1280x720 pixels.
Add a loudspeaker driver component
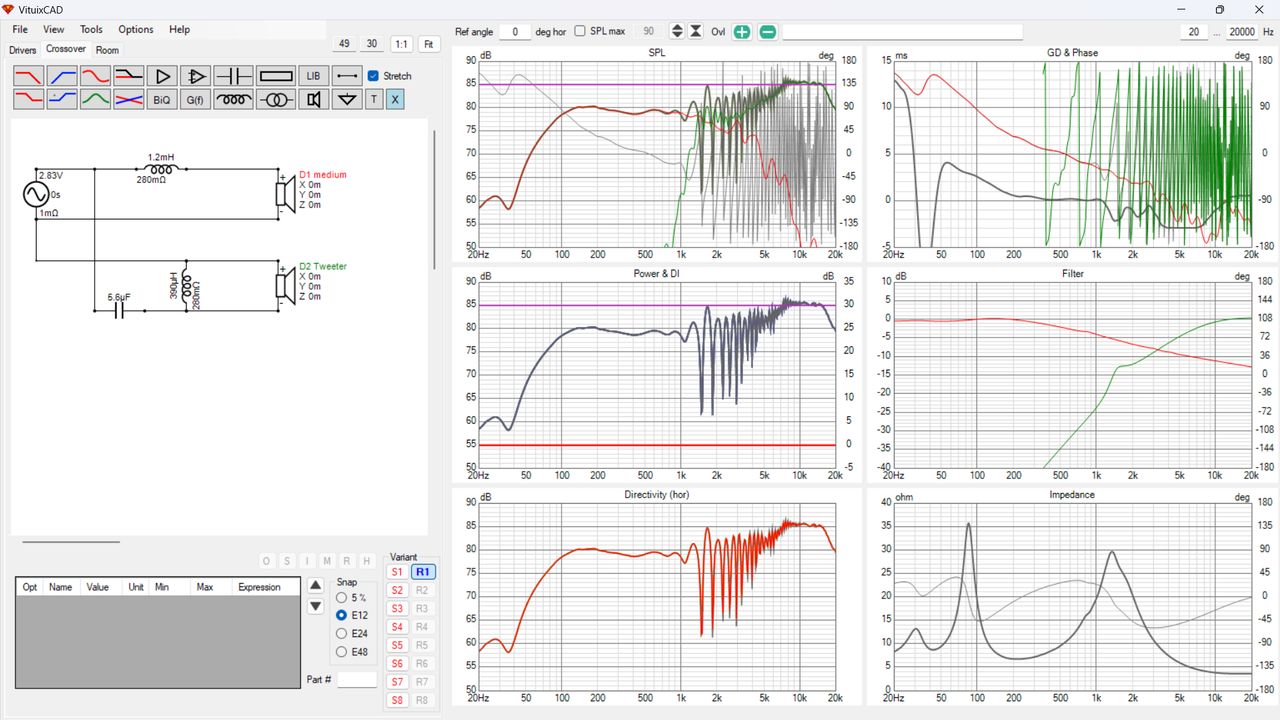point(314,99)
